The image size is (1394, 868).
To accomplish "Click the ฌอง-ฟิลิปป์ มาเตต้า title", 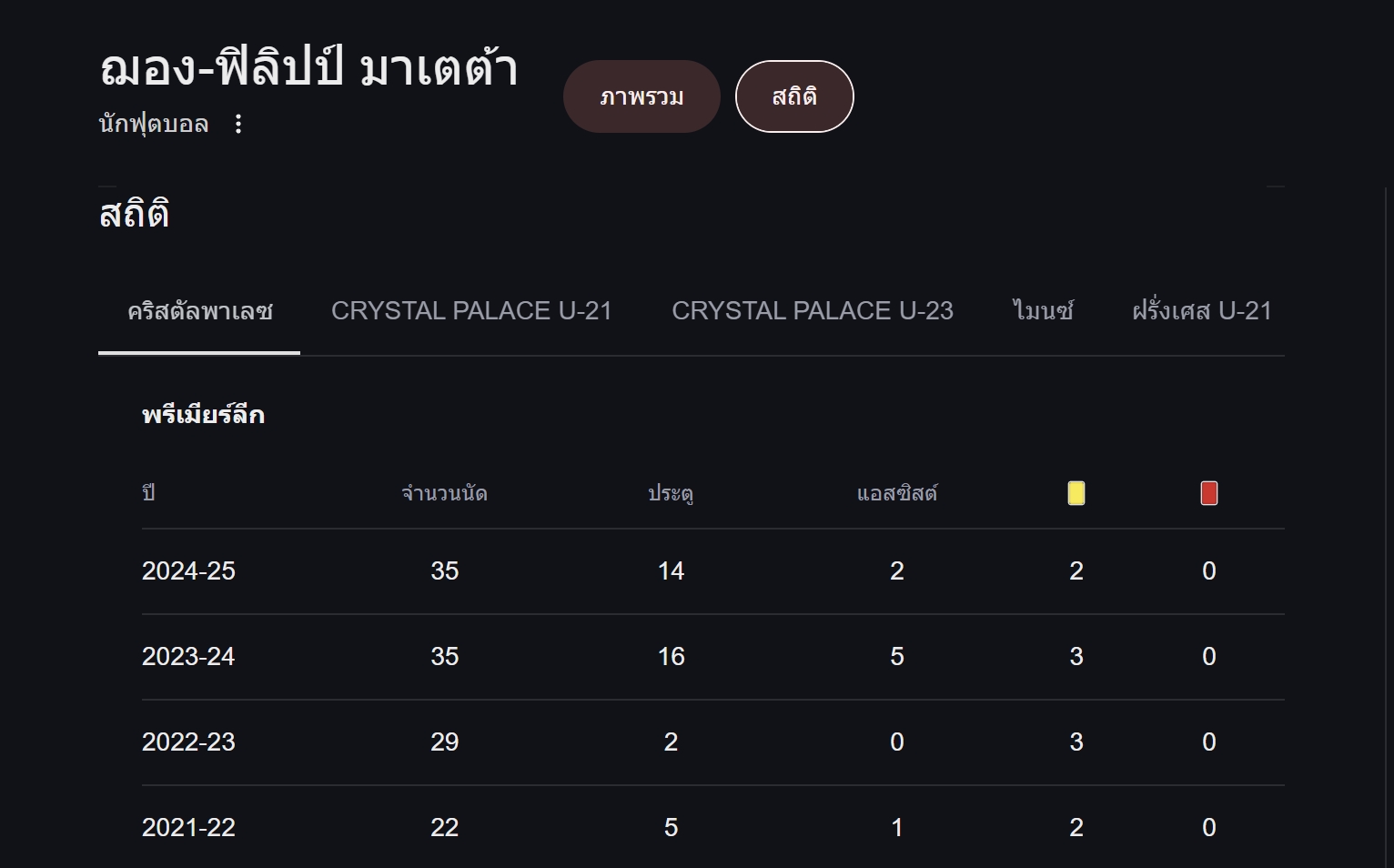I will (x=308, y=68).
